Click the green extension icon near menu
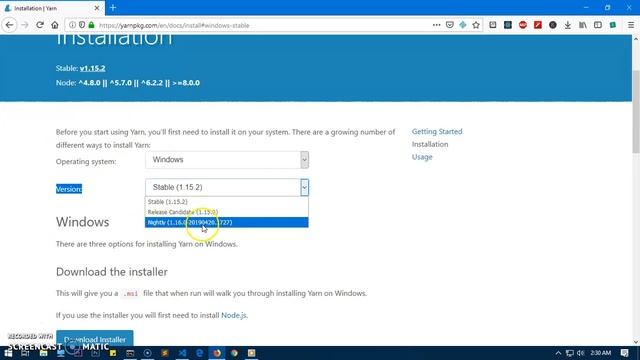The width and height of the screenshot is (640, 360). tap(613, 25)
